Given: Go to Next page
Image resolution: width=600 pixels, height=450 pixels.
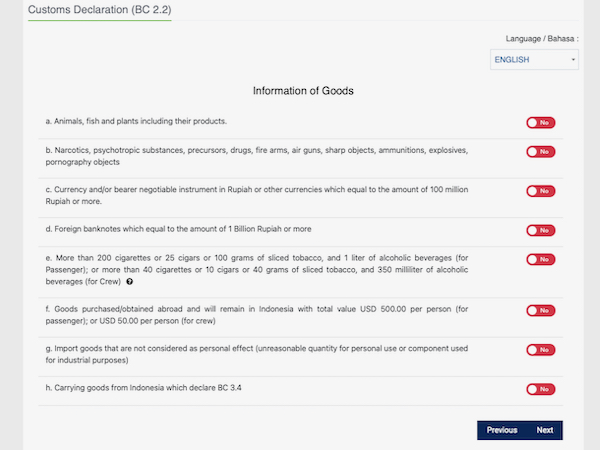Looking at the screenshot, I should point(545,430).
